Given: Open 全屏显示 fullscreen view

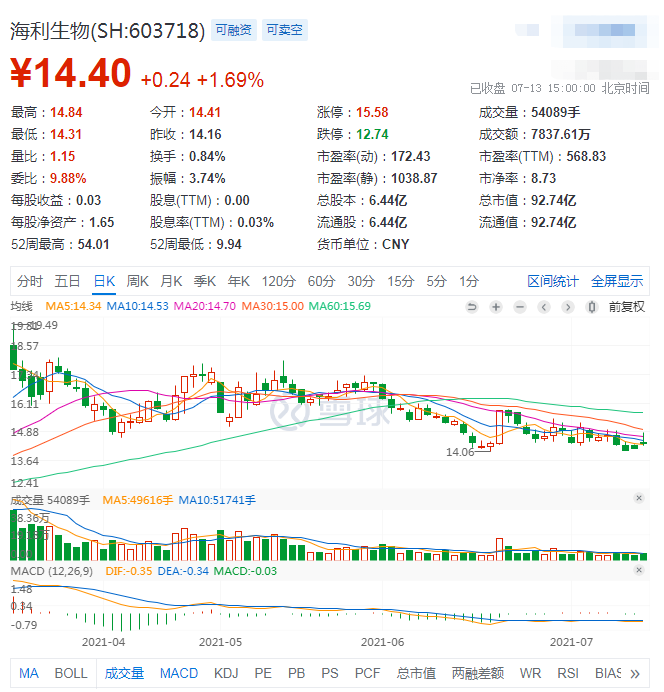Looking at the screenshot, I should (x=617, y=282).
